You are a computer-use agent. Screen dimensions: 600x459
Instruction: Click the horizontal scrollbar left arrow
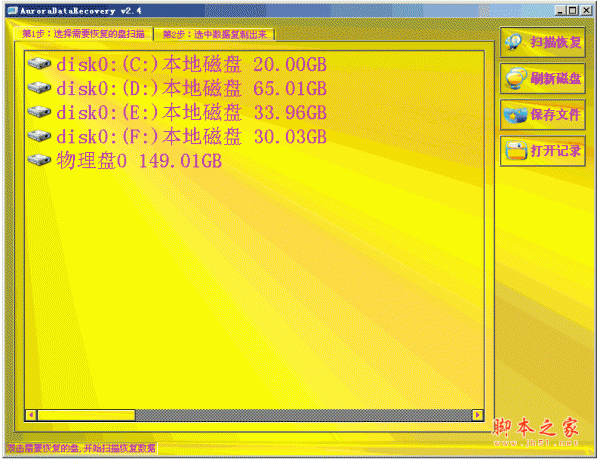pyautogui.click(x=31, y=415)
